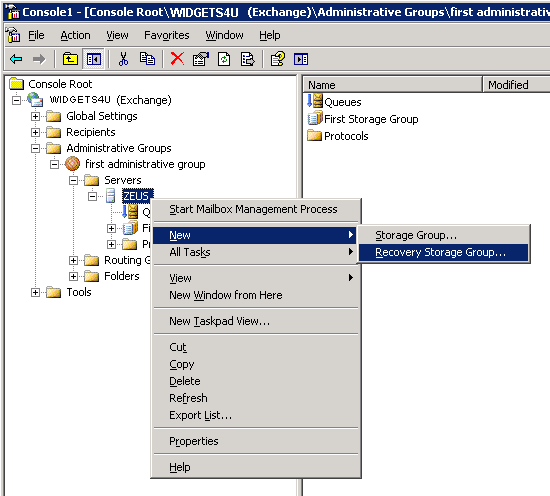The height and width of the screenshot is (496, 550).
Task: Select Global Settings in the tree
Action: click(102, 116)
